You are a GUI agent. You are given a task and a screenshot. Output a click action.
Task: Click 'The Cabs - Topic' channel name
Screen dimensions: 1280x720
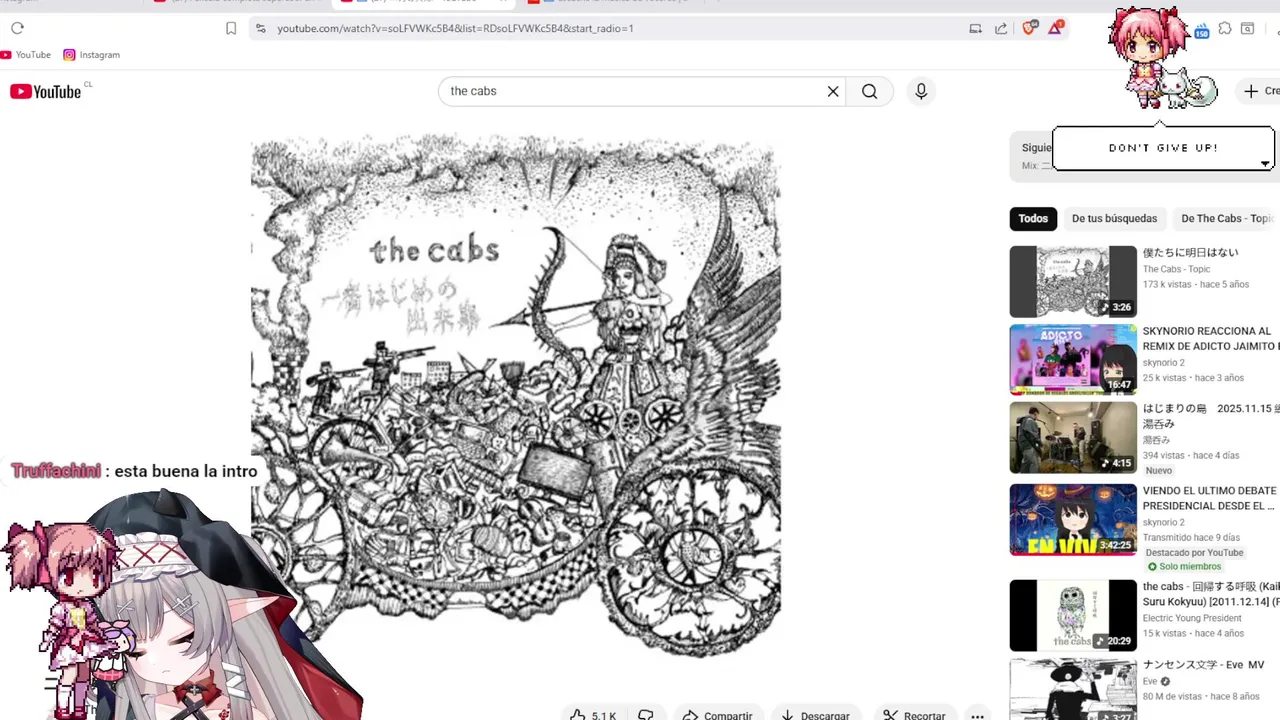[1176, 269]
